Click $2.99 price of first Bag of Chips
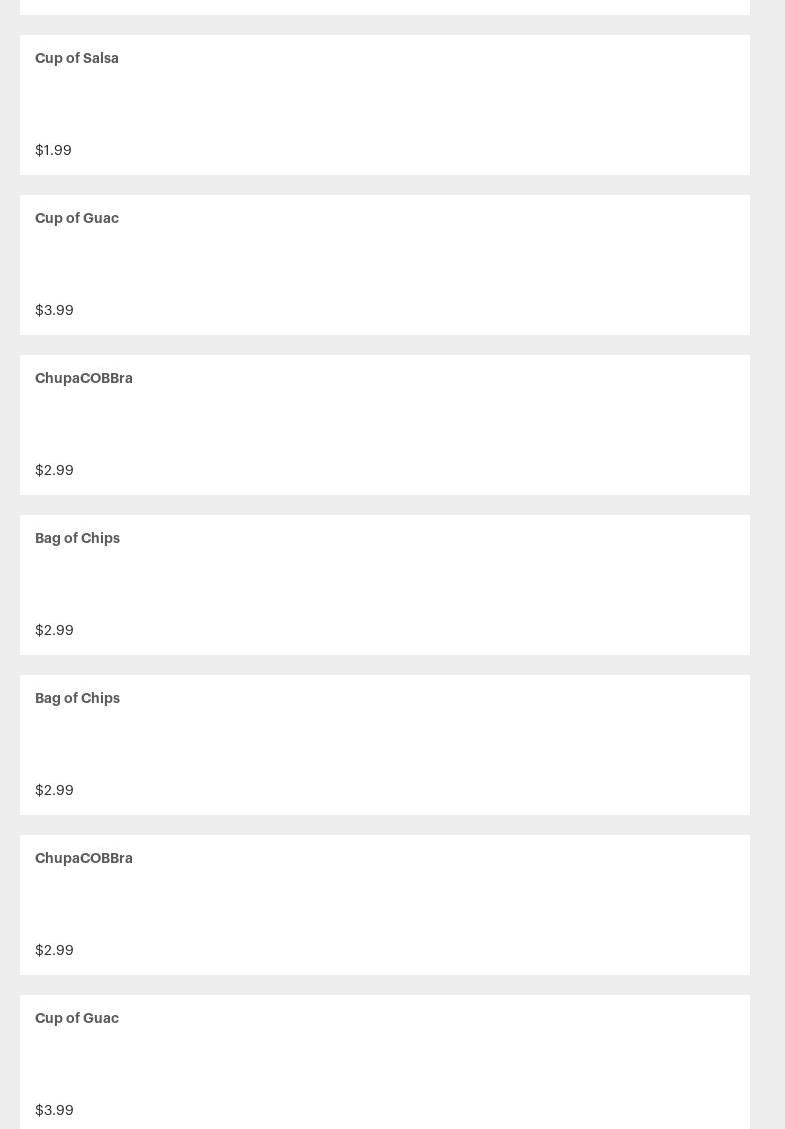The width and height of the screenshot is (785, 1129). point(54,630)
